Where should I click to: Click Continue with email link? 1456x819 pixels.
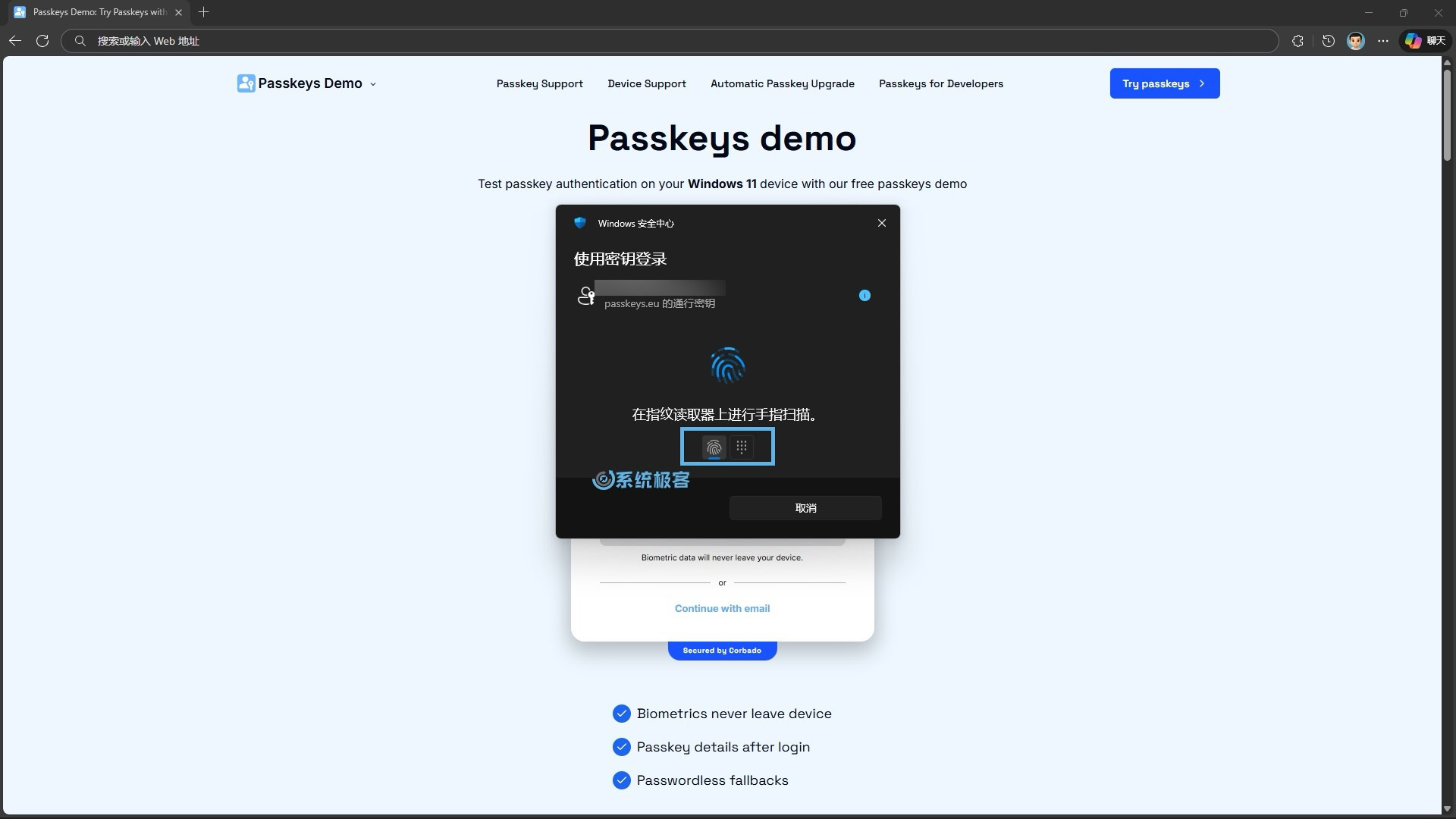click(722, 608)
